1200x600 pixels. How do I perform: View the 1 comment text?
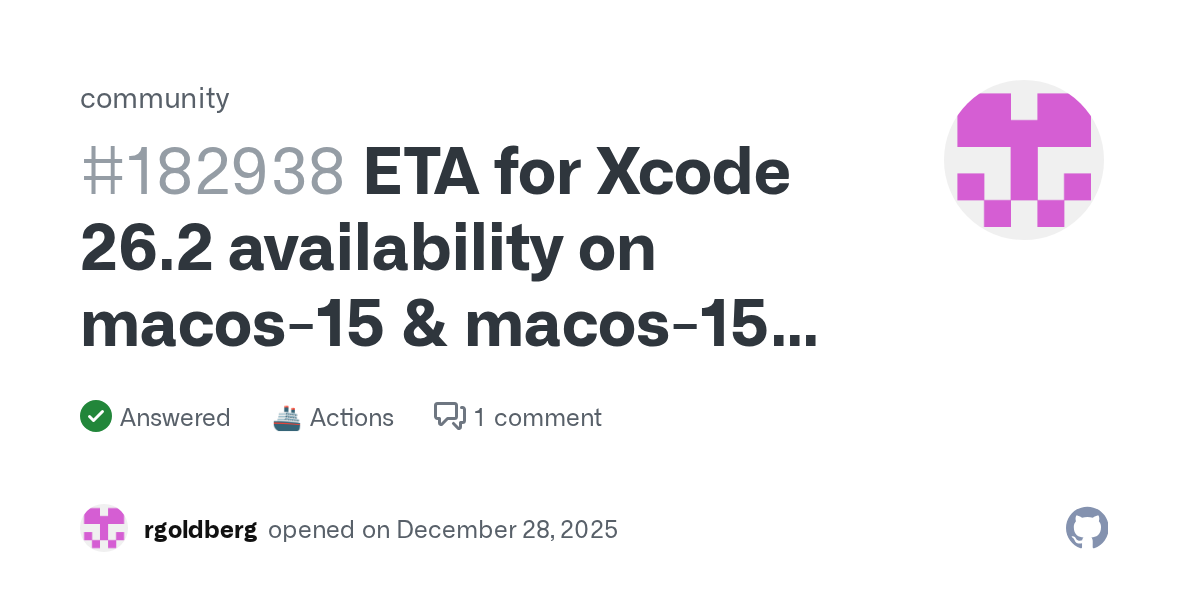[537, 417]
